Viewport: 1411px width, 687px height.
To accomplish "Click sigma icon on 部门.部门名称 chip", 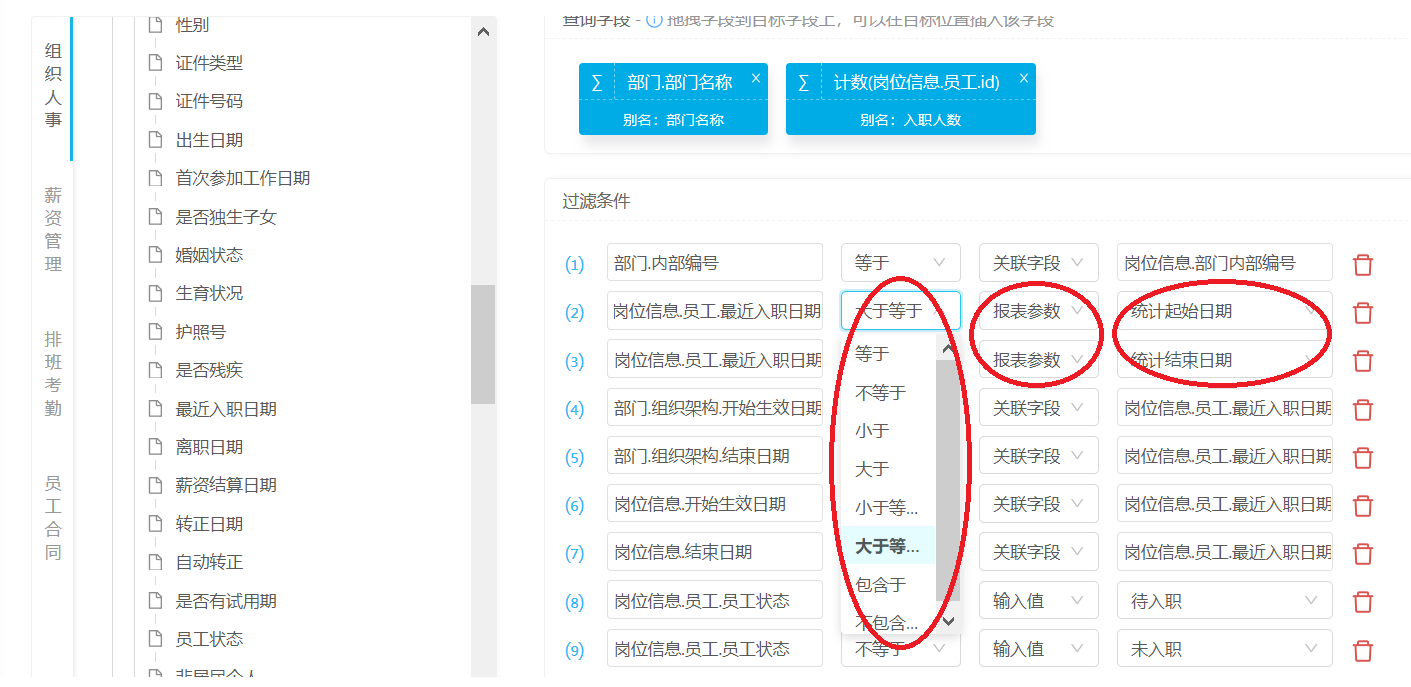I will (x=597, y=83).
